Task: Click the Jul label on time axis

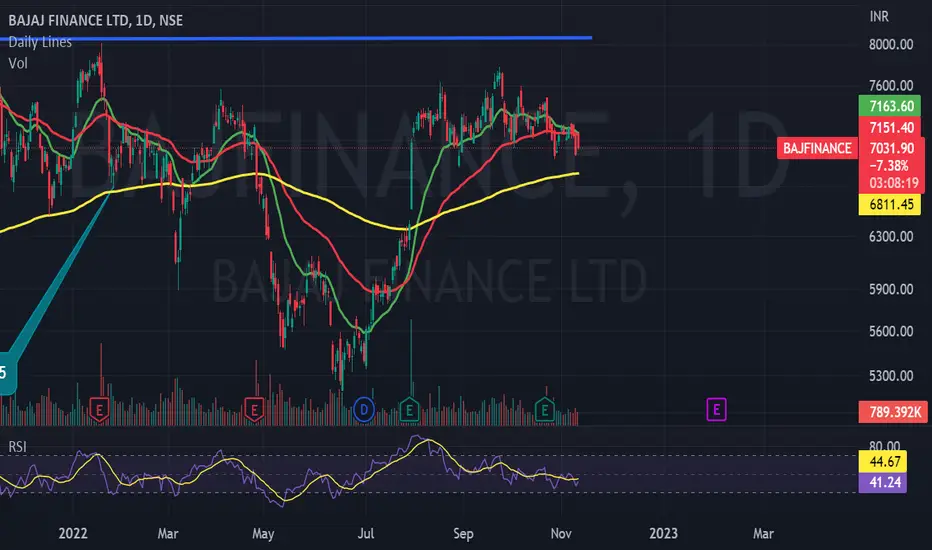Action: 366,533
